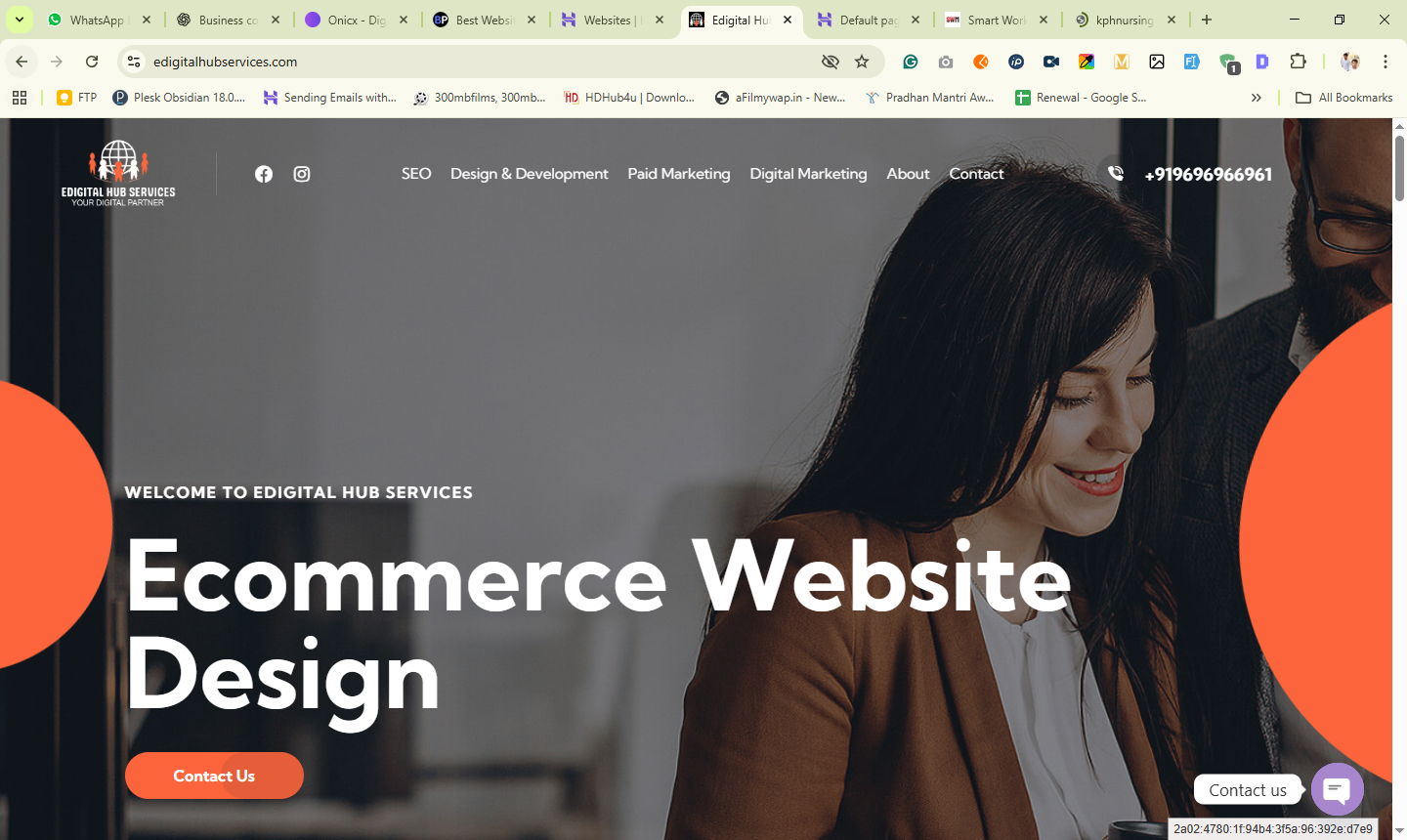1407x840 pixels.
Task: Click the Grammarly extension icon
Action: pos(911,62)
